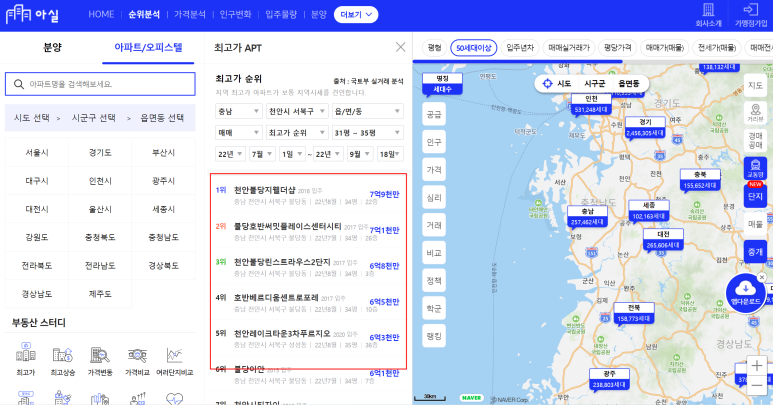Open end month 9월 dropdown
This screenshot has width=773, height=405.
pos(360,154)
